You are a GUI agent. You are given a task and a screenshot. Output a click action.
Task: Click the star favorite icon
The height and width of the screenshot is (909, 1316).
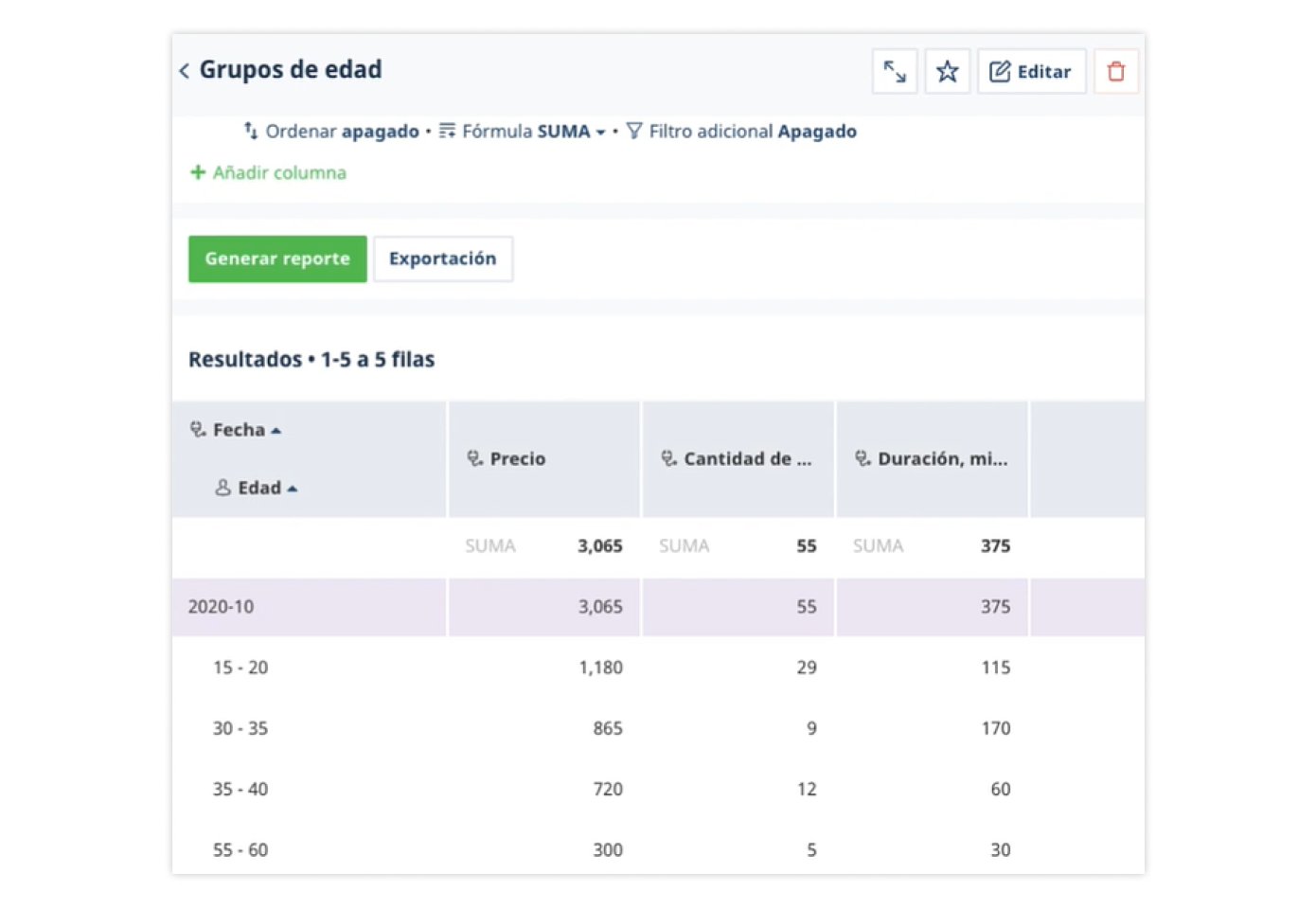[x=947, y=71]
